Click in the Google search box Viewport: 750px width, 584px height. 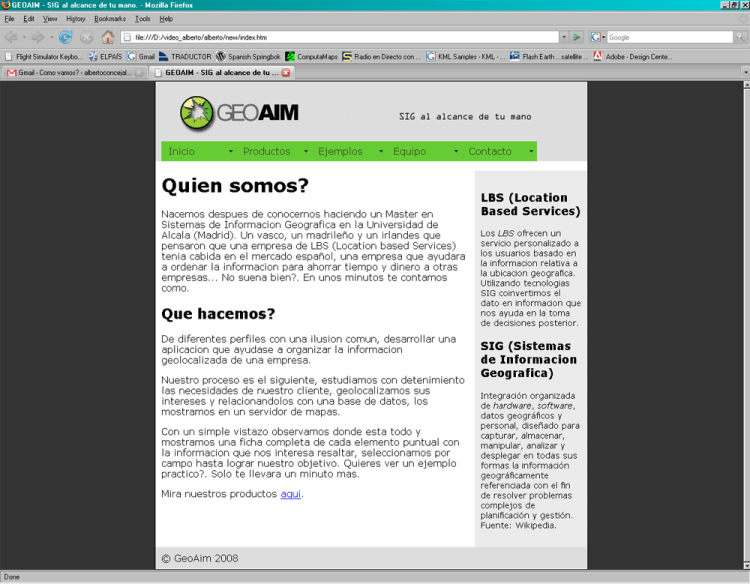pyautogui.click(x=670, y=37)
